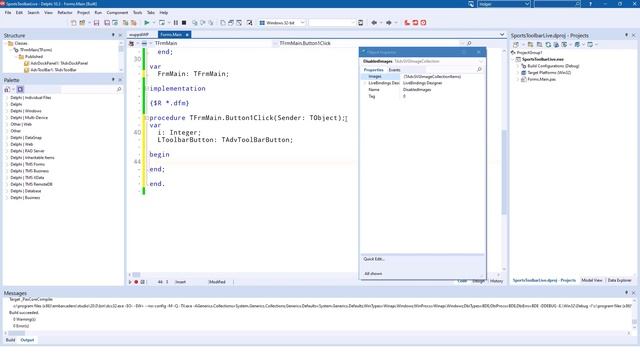Close the Forms.Main tab
This screenshot has width=640, height=360.
pyautogui.click(x=187, y=35)
